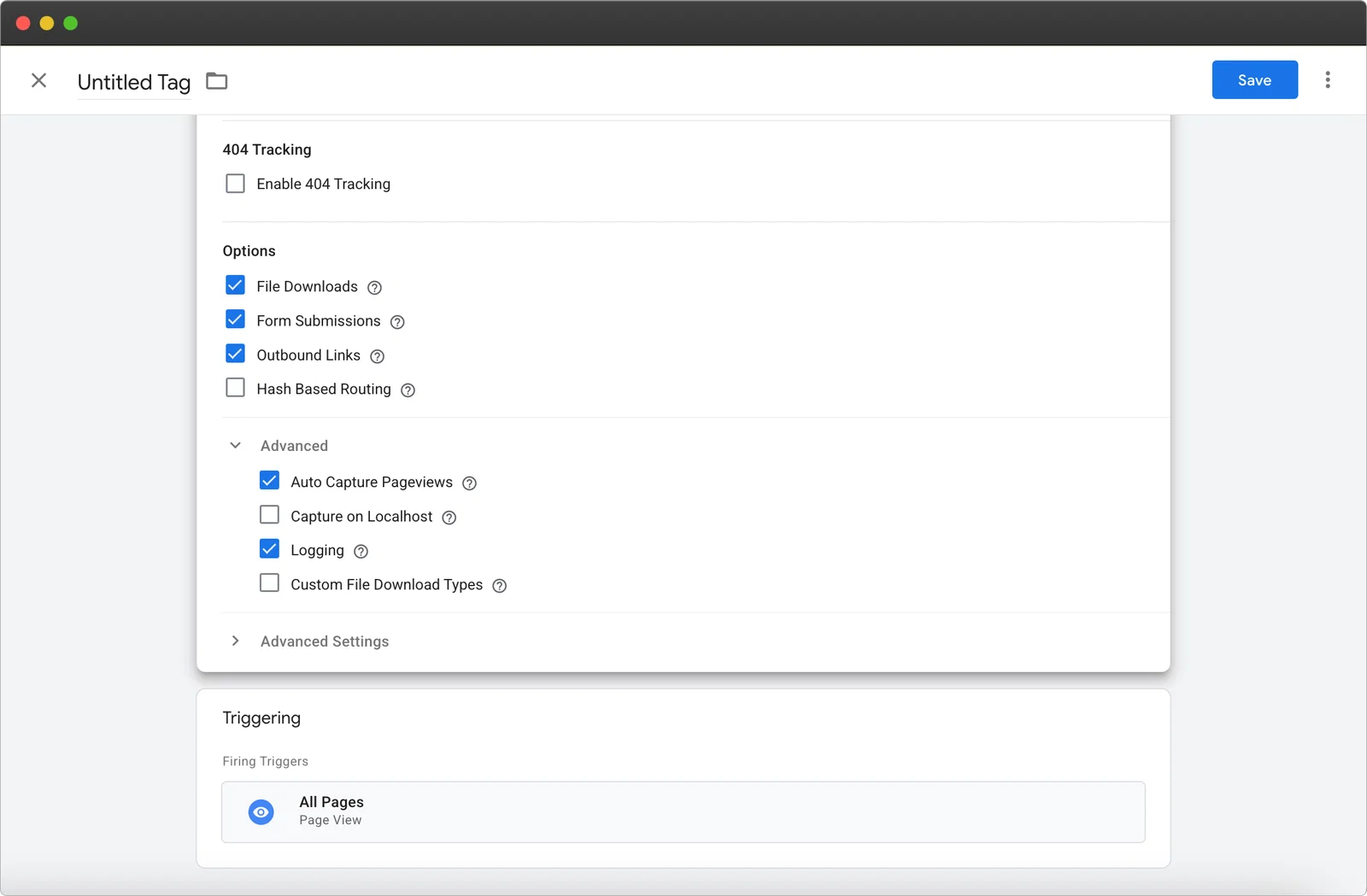The height and width of the screenshot is (896, 1367).
Task: Open the All Pages firing trigger
Action: pos(683,811)
